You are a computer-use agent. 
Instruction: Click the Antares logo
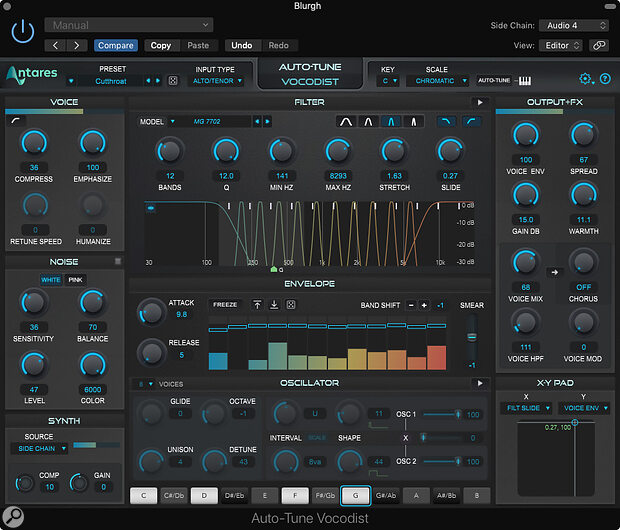click(x=32, y=74)
